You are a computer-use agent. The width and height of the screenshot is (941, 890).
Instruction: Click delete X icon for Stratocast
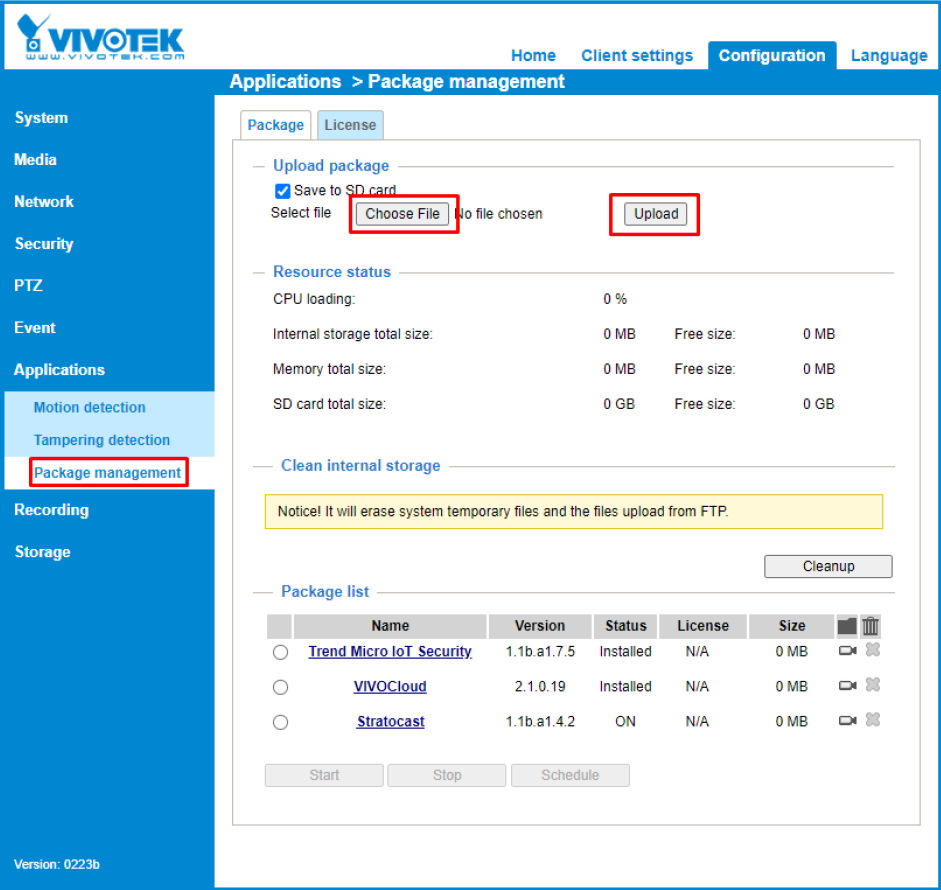872,720
